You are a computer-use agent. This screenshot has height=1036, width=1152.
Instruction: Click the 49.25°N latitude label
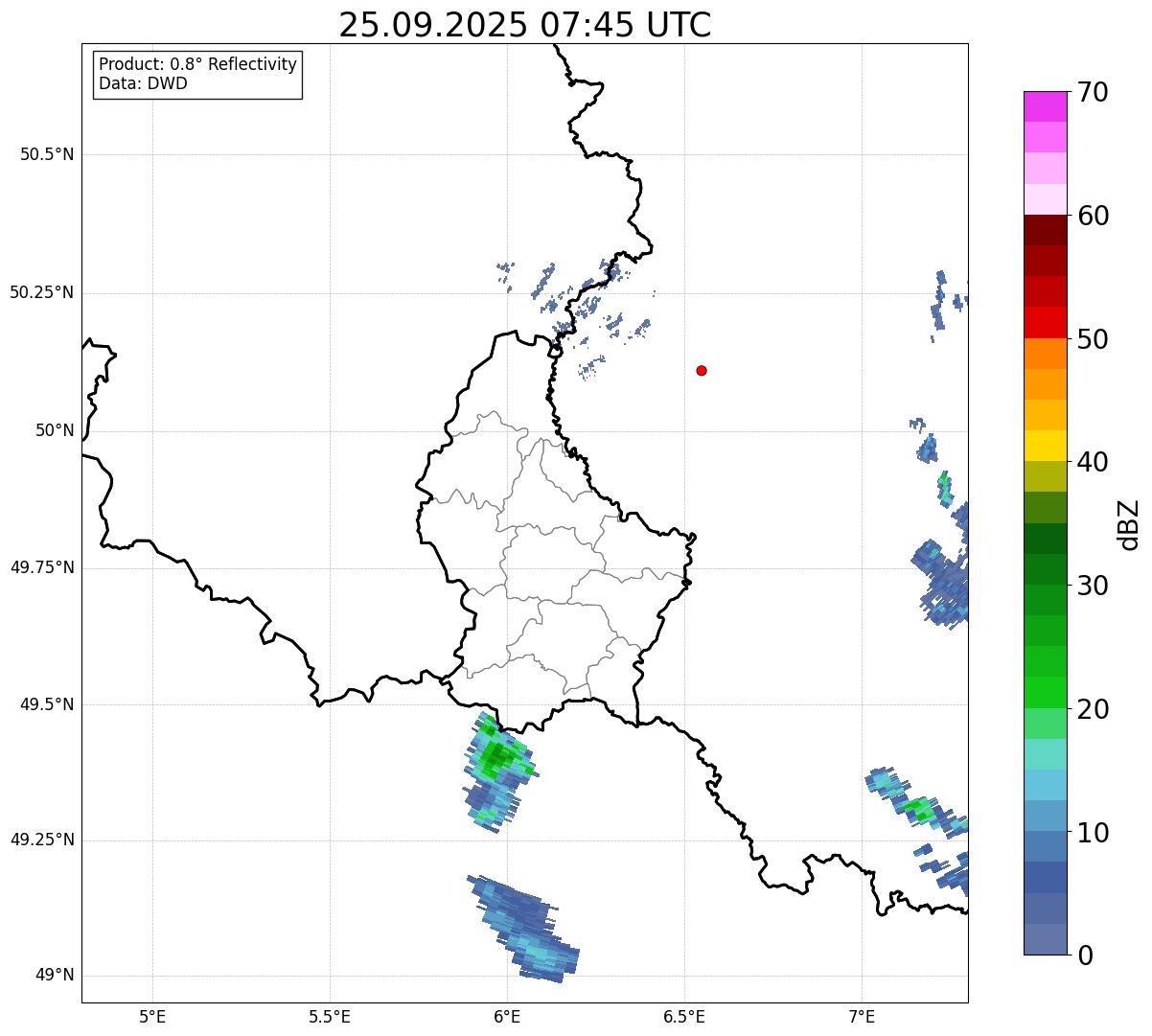coord(42,840)
